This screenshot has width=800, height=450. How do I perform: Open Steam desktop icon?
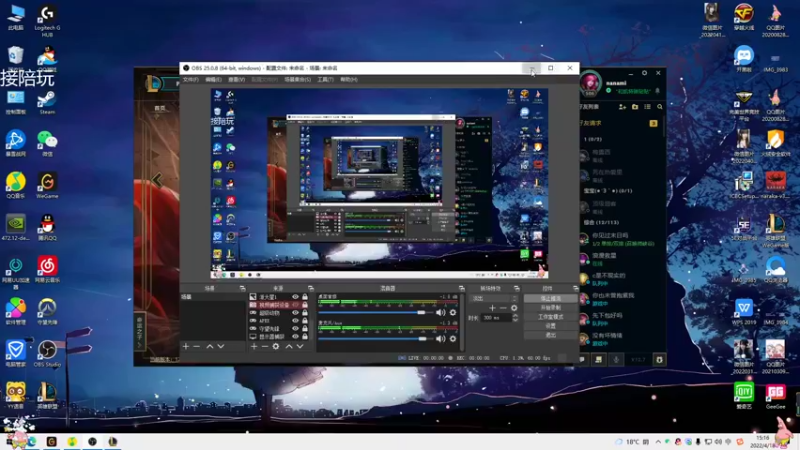tap(47, 102)
